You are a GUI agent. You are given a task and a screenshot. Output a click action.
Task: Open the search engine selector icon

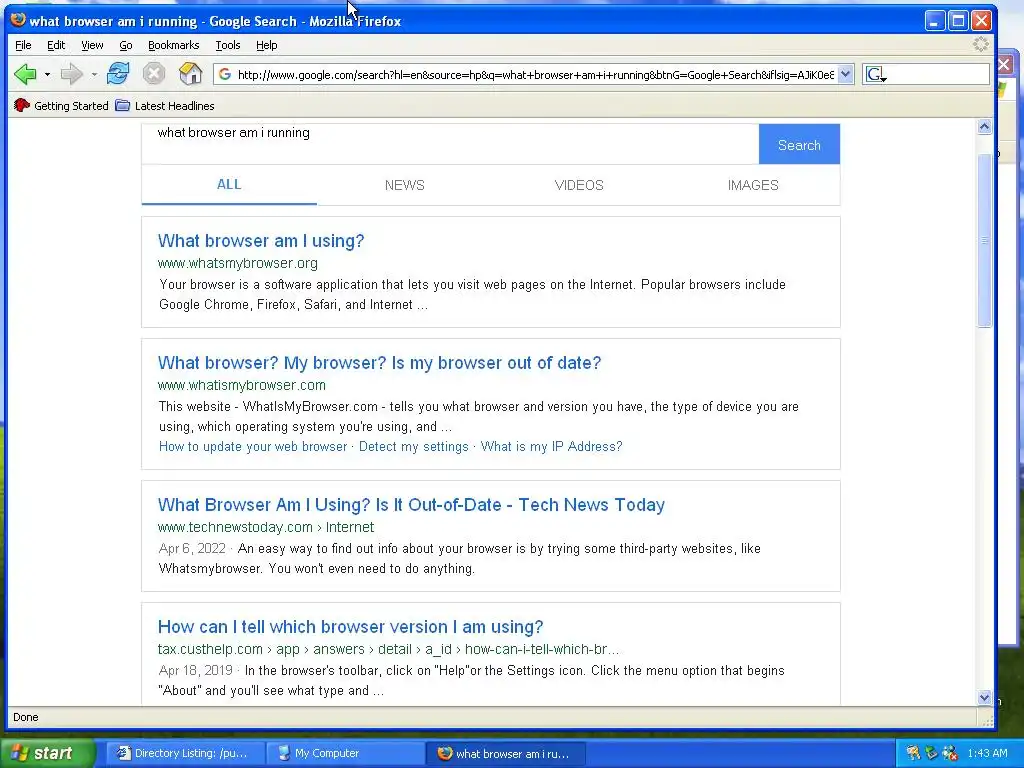tap(875, 74)
